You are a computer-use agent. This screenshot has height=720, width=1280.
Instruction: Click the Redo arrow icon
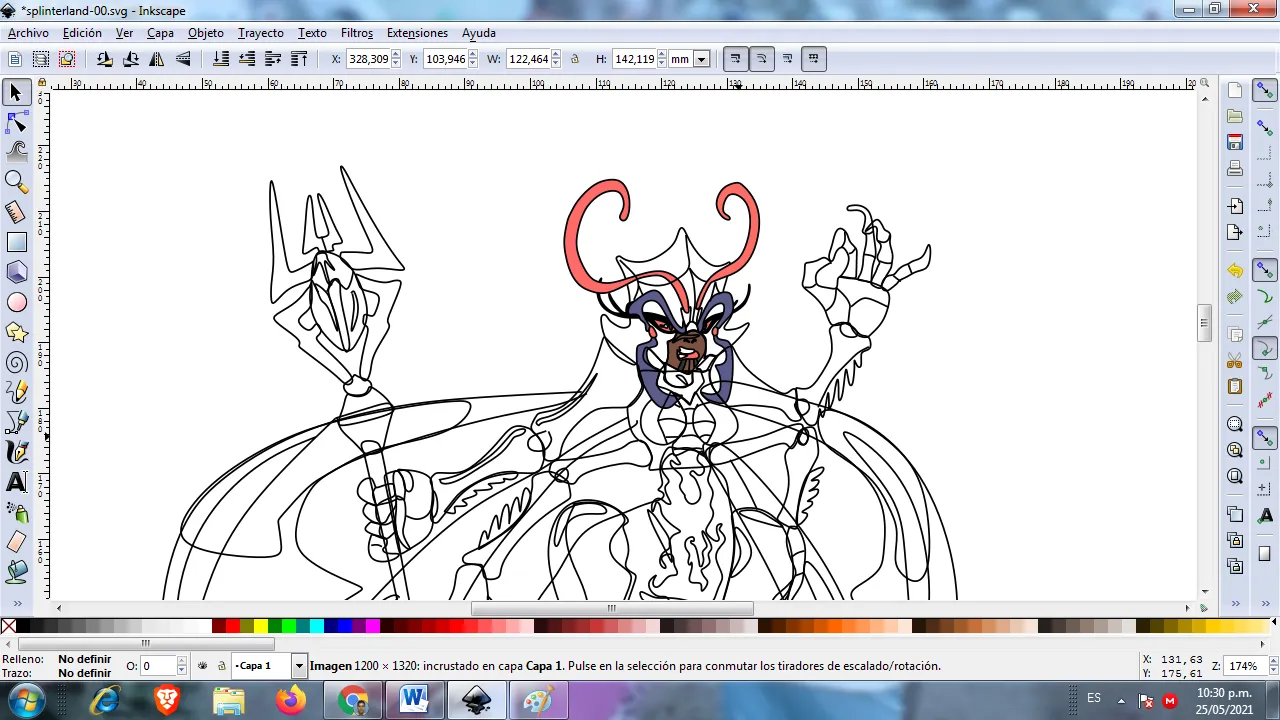point(1235,297)
